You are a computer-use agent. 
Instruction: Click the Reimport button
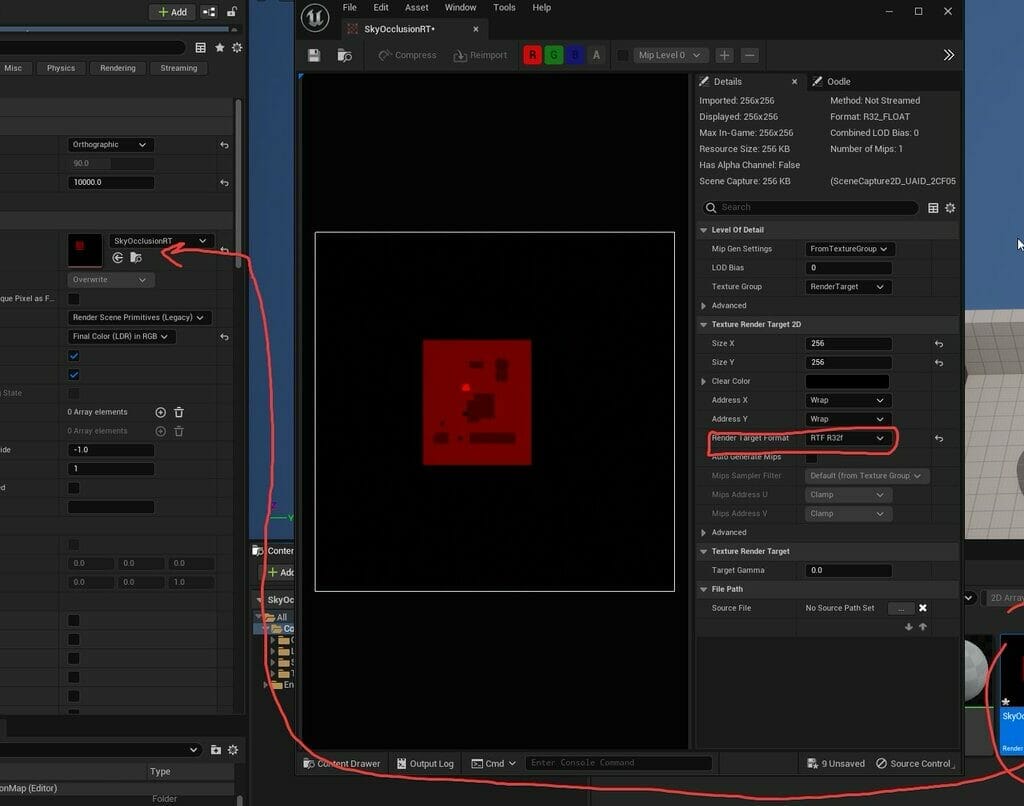481,55
